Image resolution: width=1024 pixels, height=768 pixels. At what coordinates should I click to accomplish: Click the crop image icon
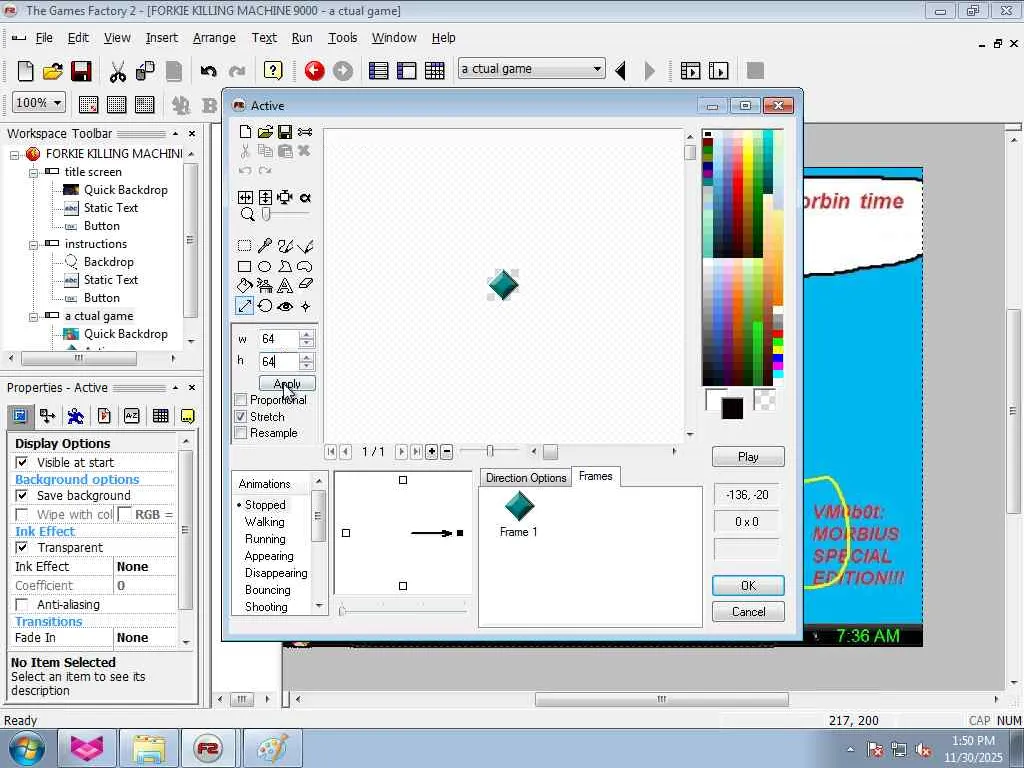285,197
